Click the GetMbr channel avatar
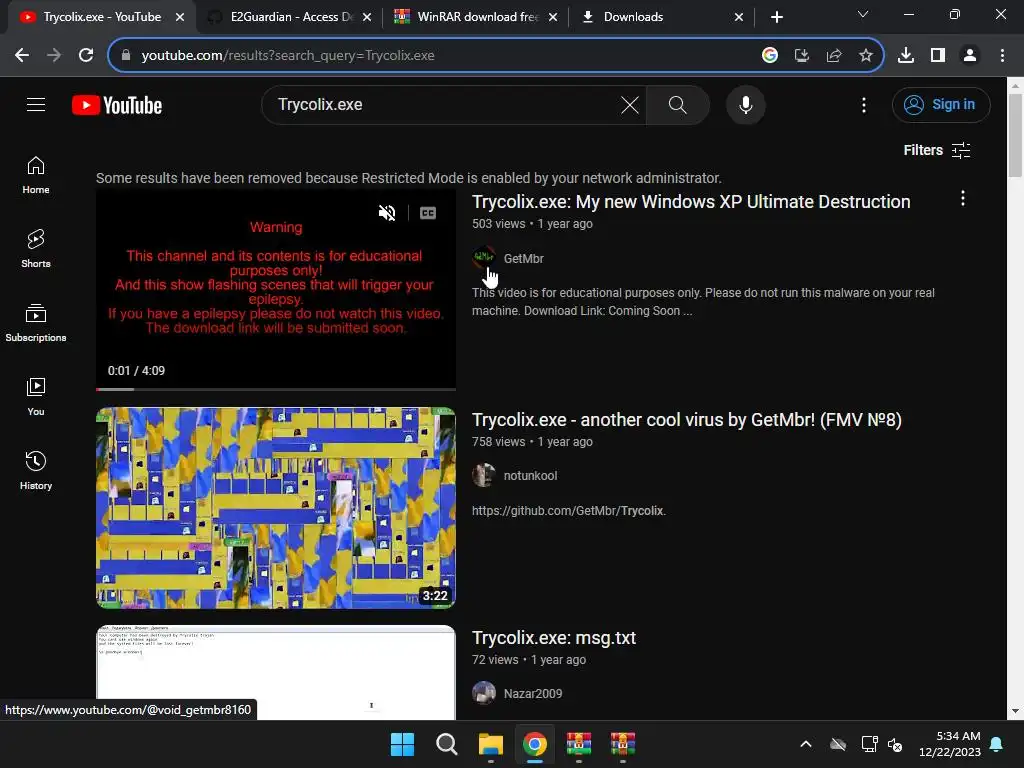Screen dimensions: 1024x768 [x=484, y=258]
